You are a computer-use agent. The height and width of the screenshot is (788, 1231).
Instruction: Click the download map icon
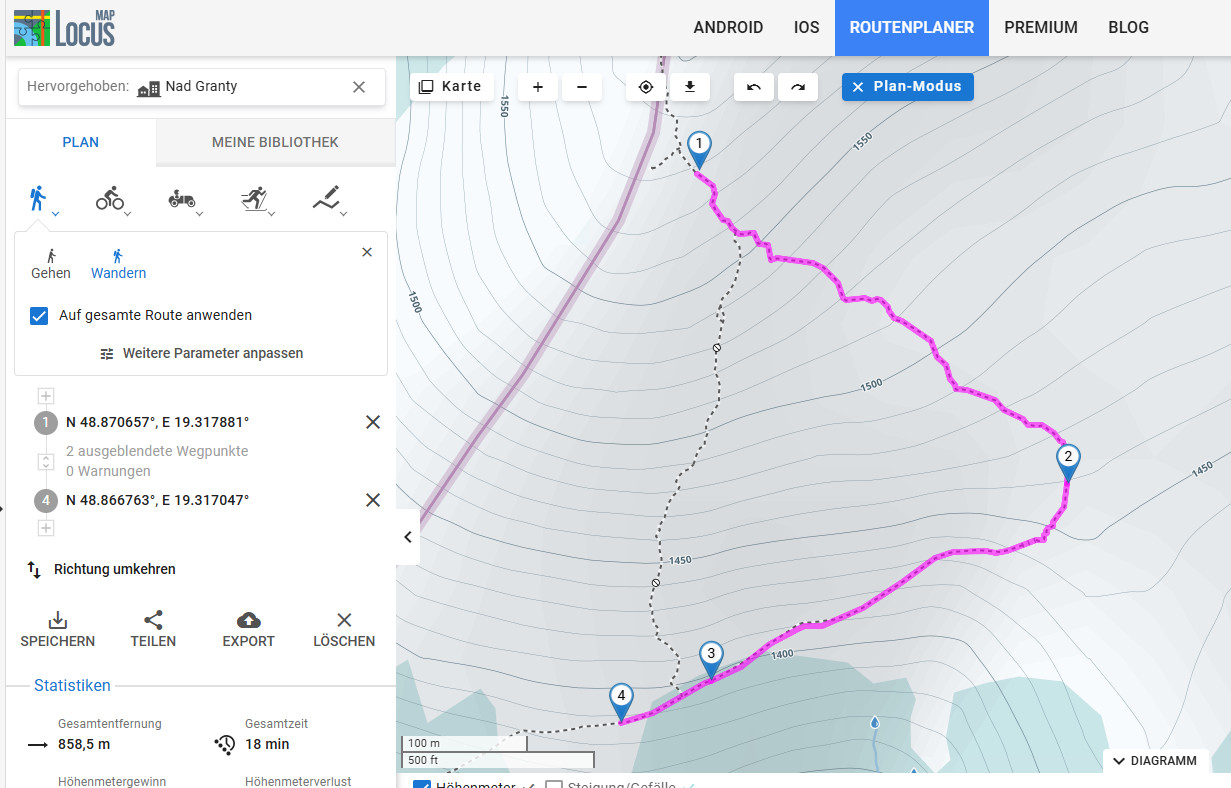(690, 87)
